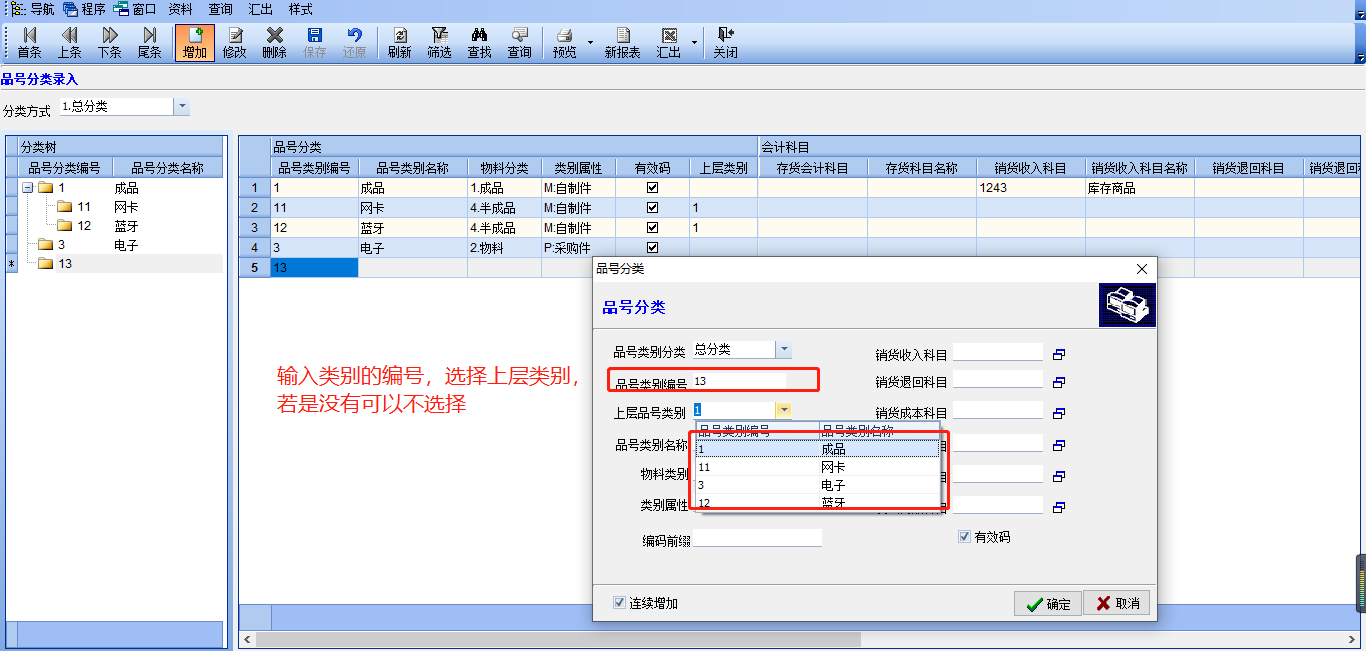
Task: Click the 关闭 toolbar icon
Action: point(725,43)
